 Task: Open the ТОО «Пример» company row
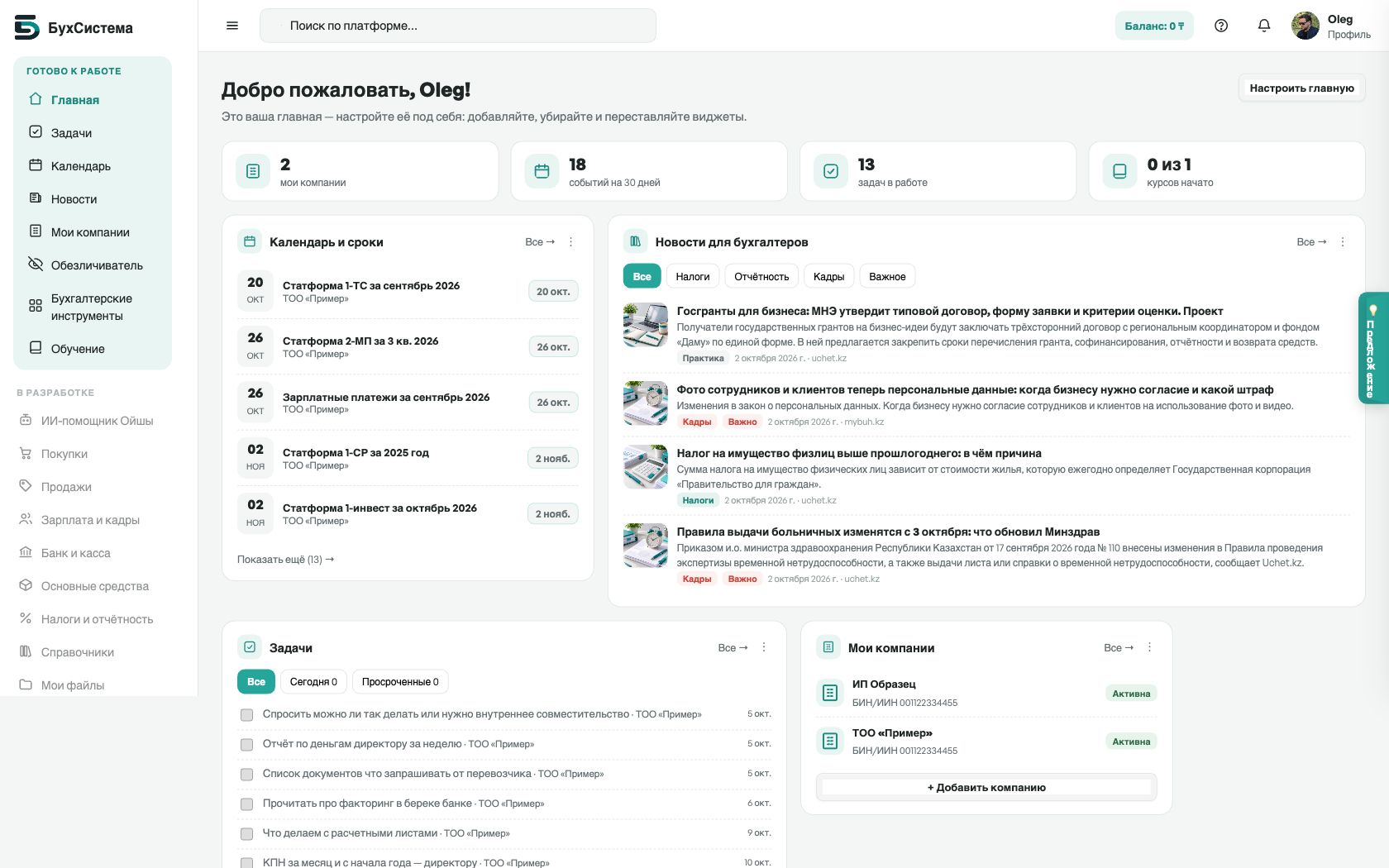coord(986,741)
